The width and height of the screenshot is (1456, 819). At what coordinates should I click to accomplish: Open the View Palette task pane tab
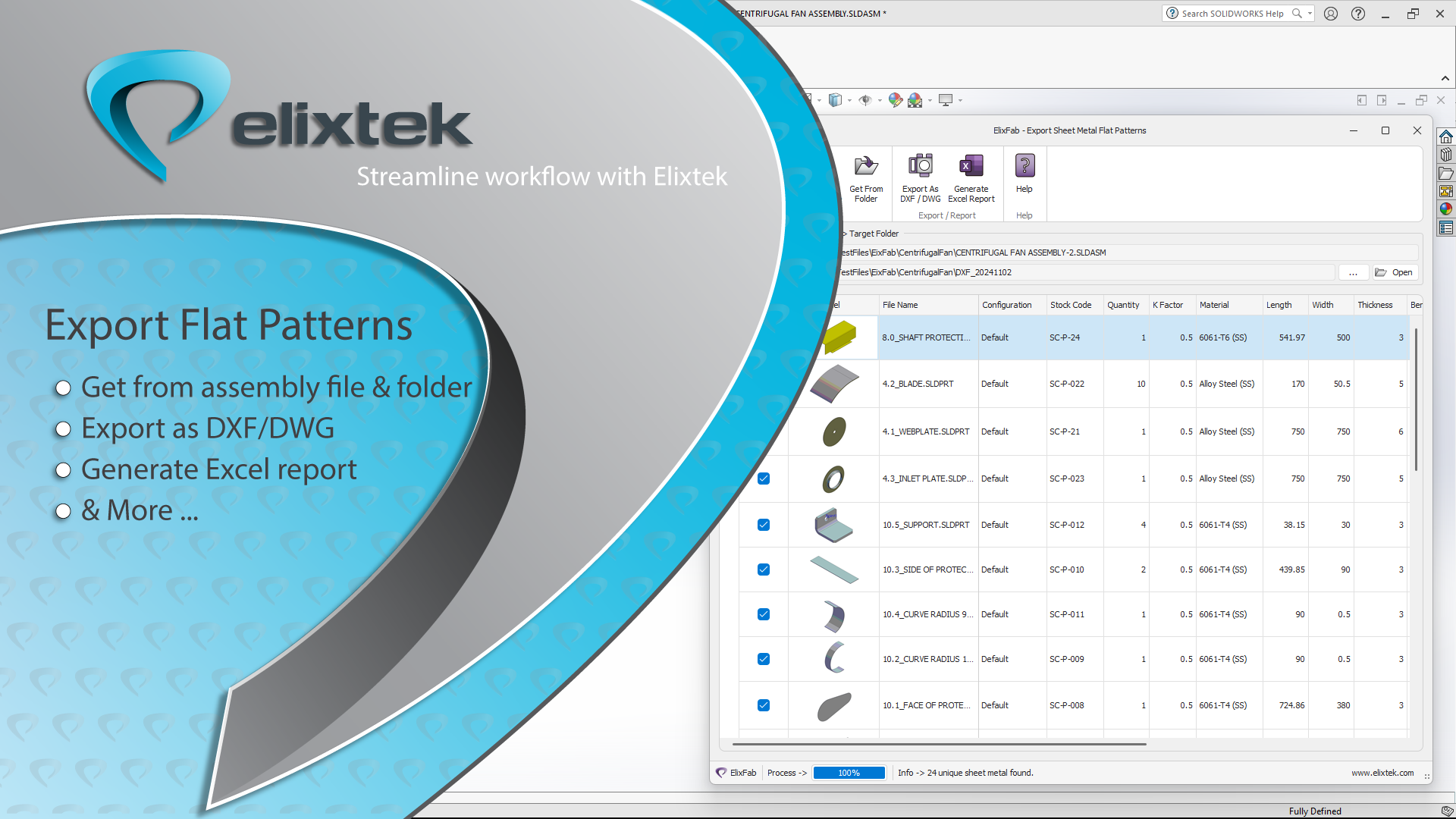[1446, 191]
